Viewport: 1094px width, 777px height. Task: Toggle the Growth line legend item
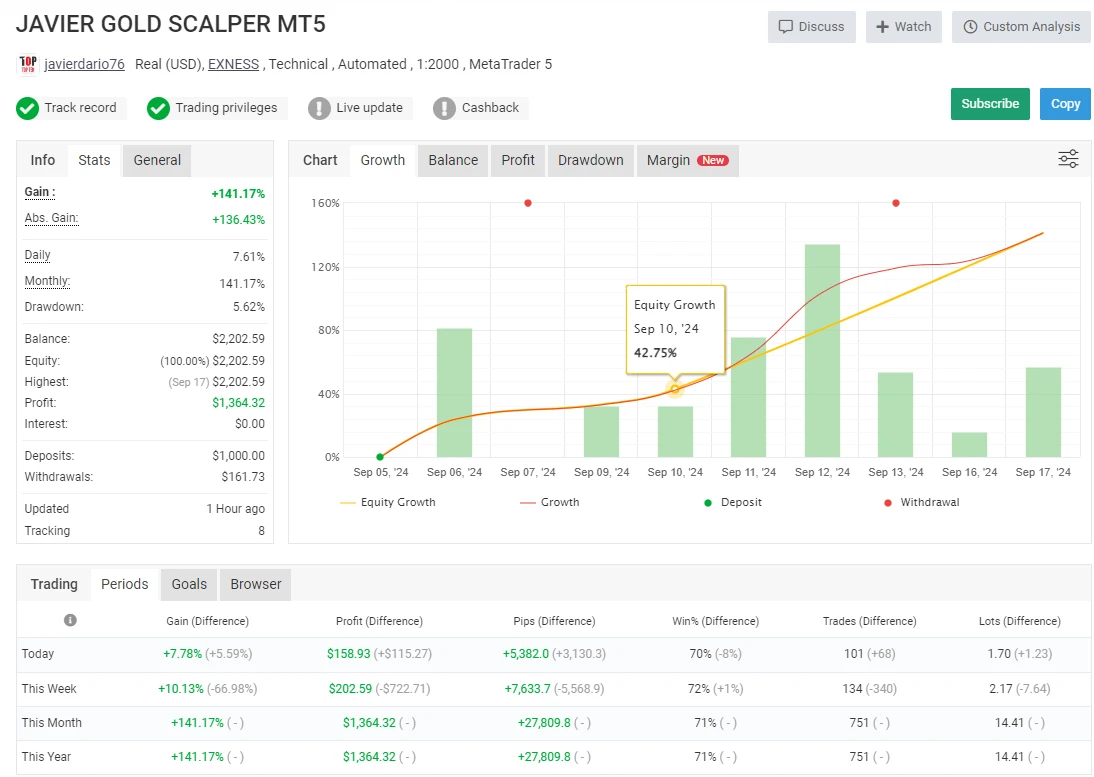tap(549, 502)
